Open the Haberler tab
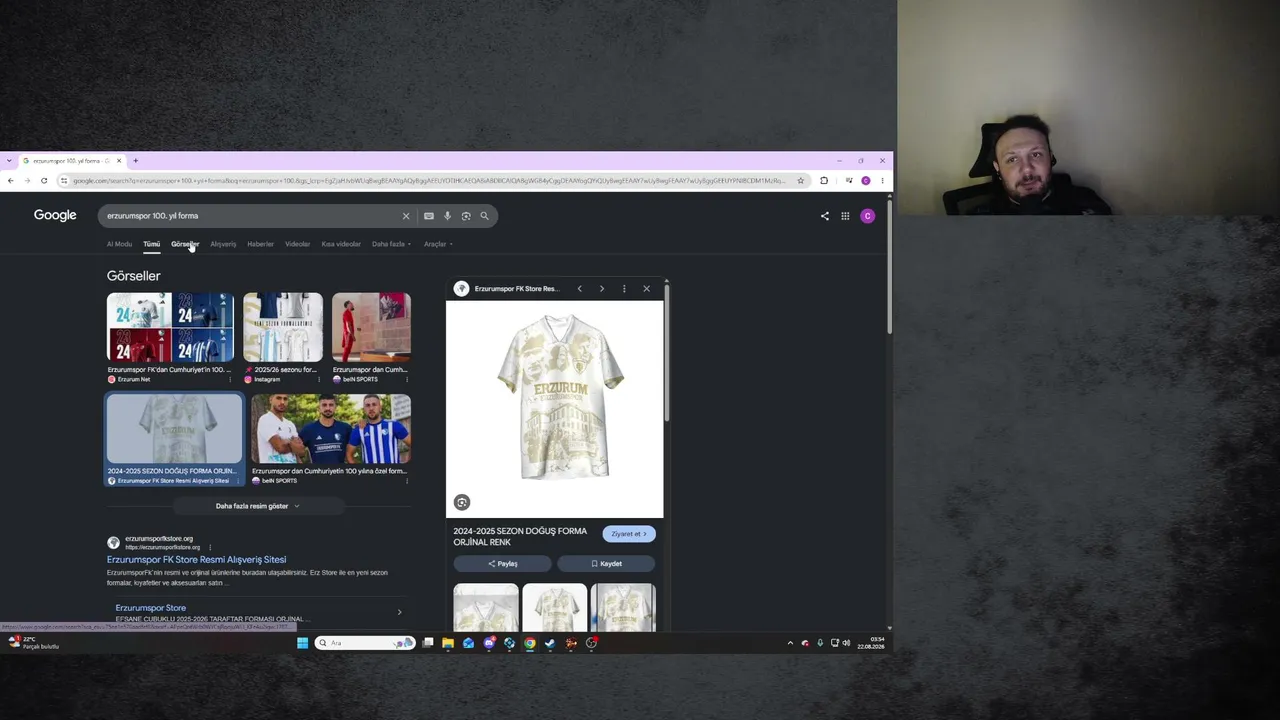The image size is (1280, 720). (x=260, y=244)
